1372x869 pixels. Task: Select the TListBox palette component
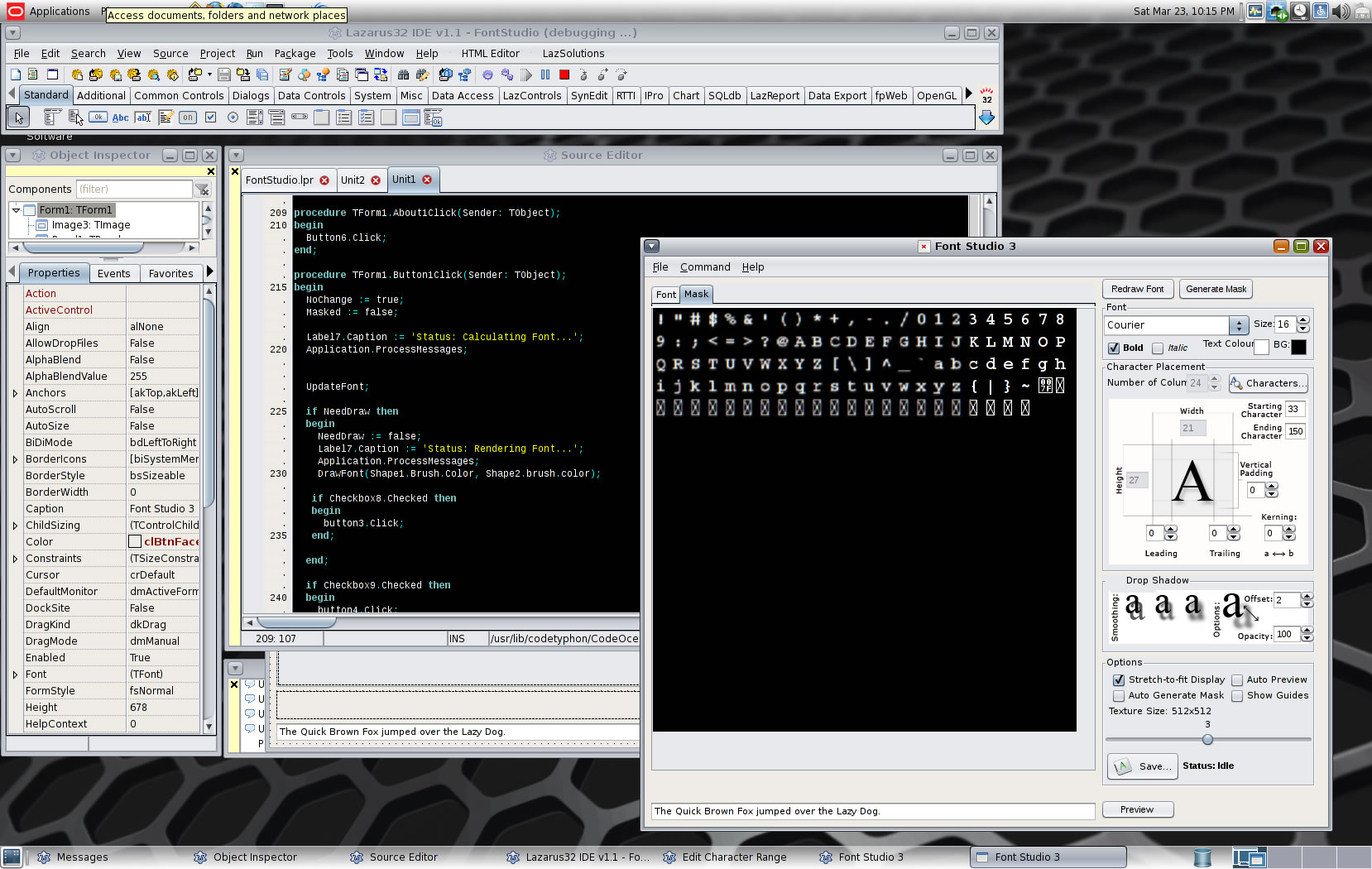[x=255, y=118]
